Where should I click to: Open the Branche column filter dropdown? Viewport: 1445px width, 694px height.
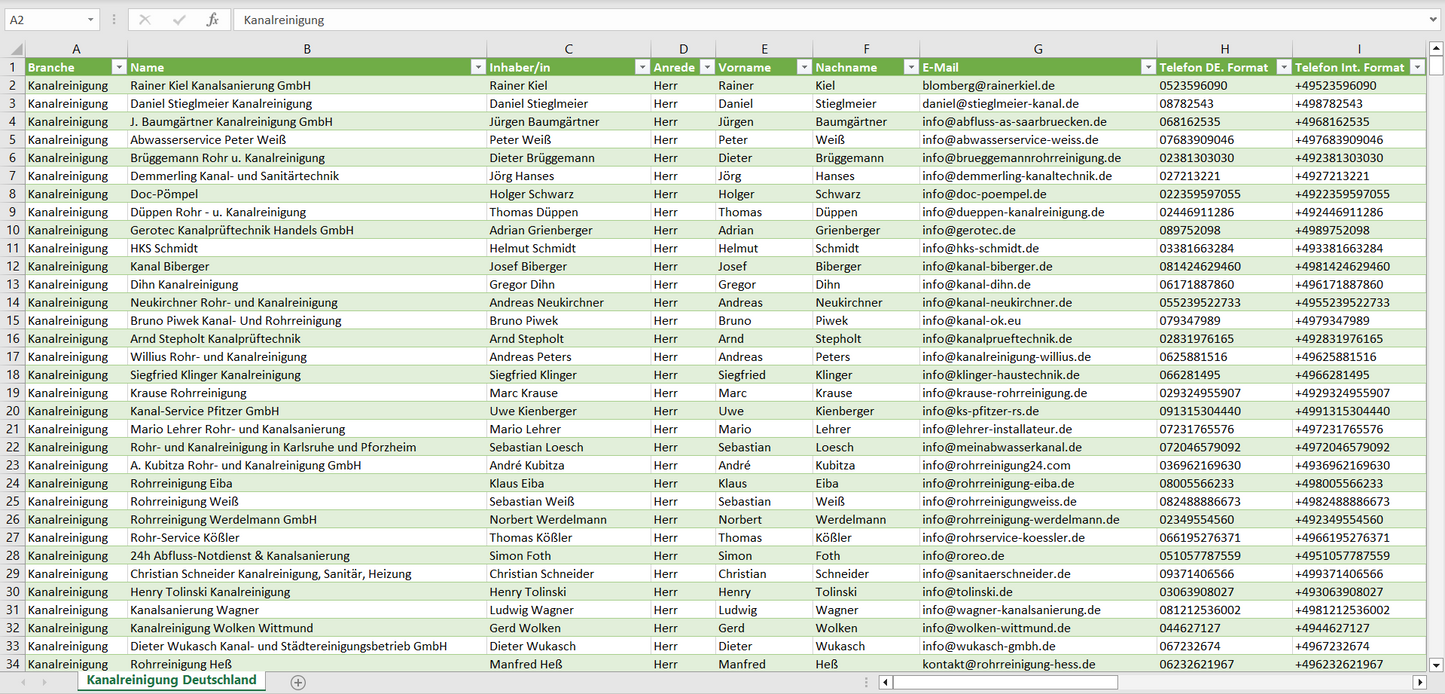(x=118, y=67)
